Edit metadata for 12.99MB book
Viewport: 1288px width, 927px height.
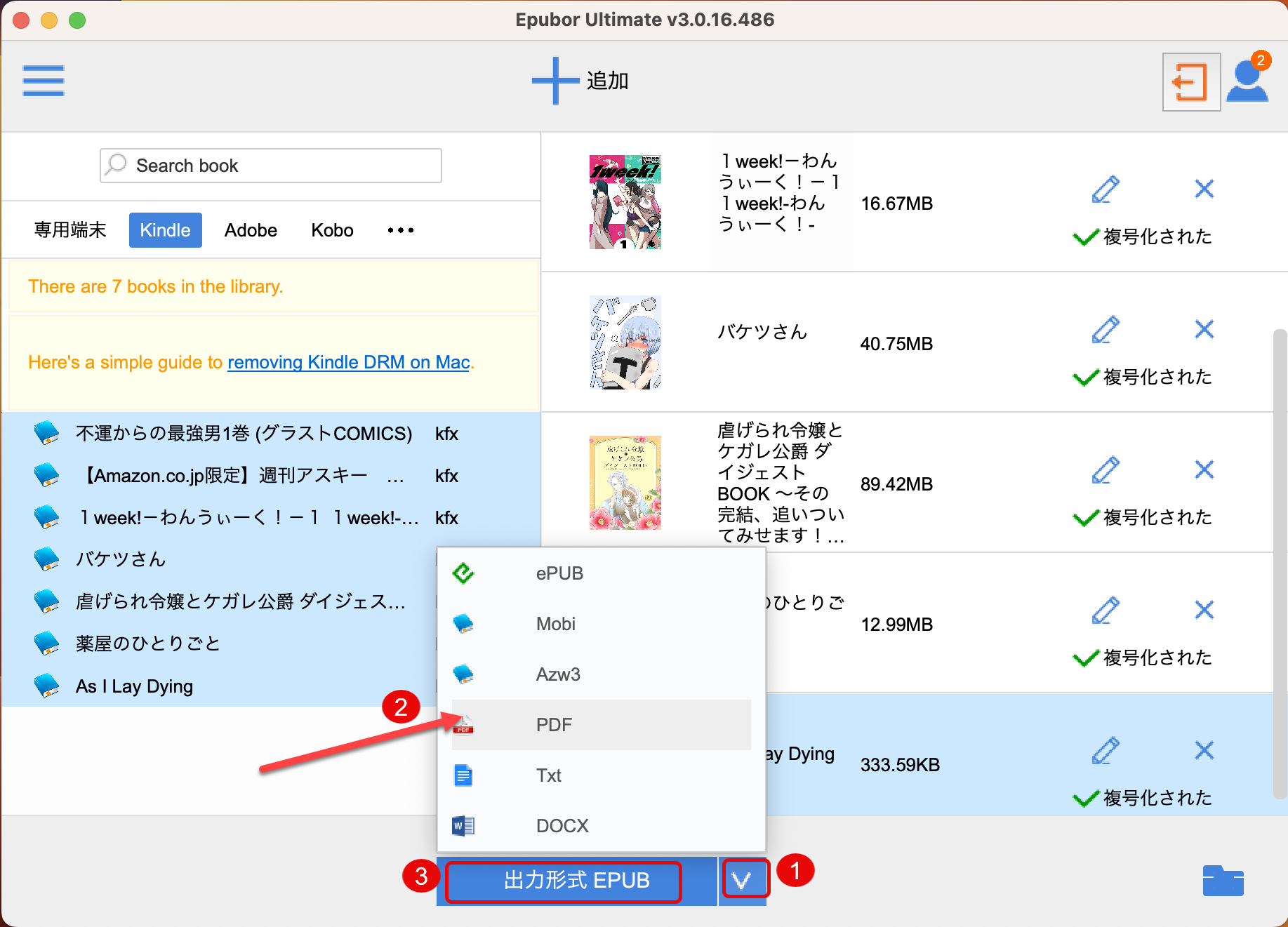1106,610
